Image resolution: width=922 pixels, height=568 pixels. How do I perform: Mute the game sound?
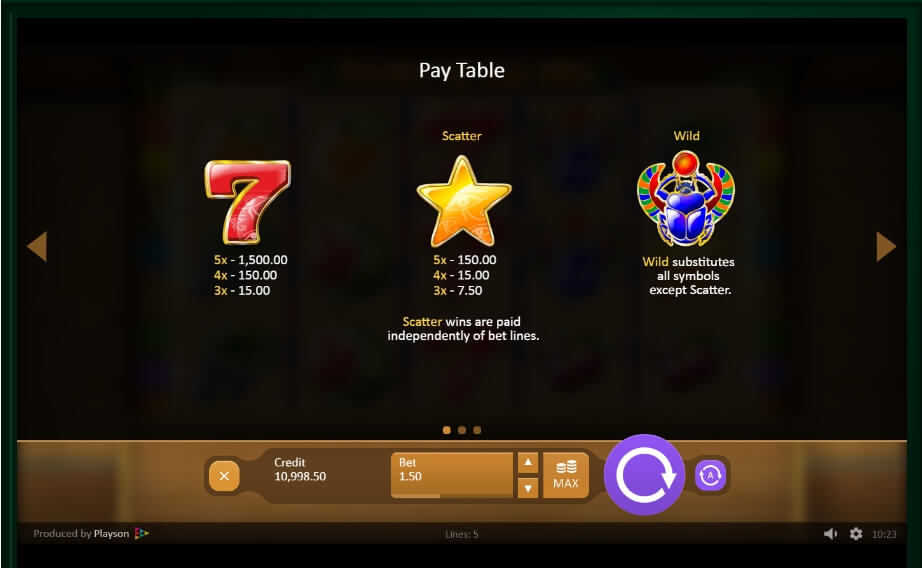pos(830,534)
